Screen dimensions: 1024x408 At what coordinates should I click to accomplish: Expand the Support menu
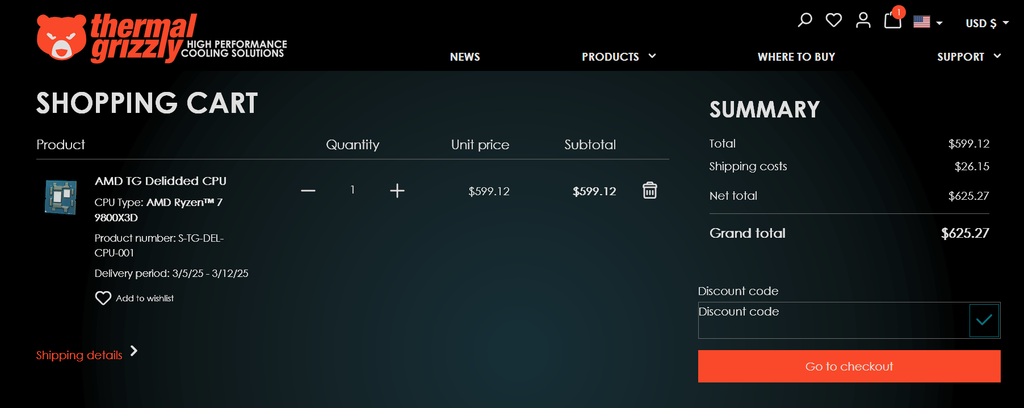click(x=968, y=57)
